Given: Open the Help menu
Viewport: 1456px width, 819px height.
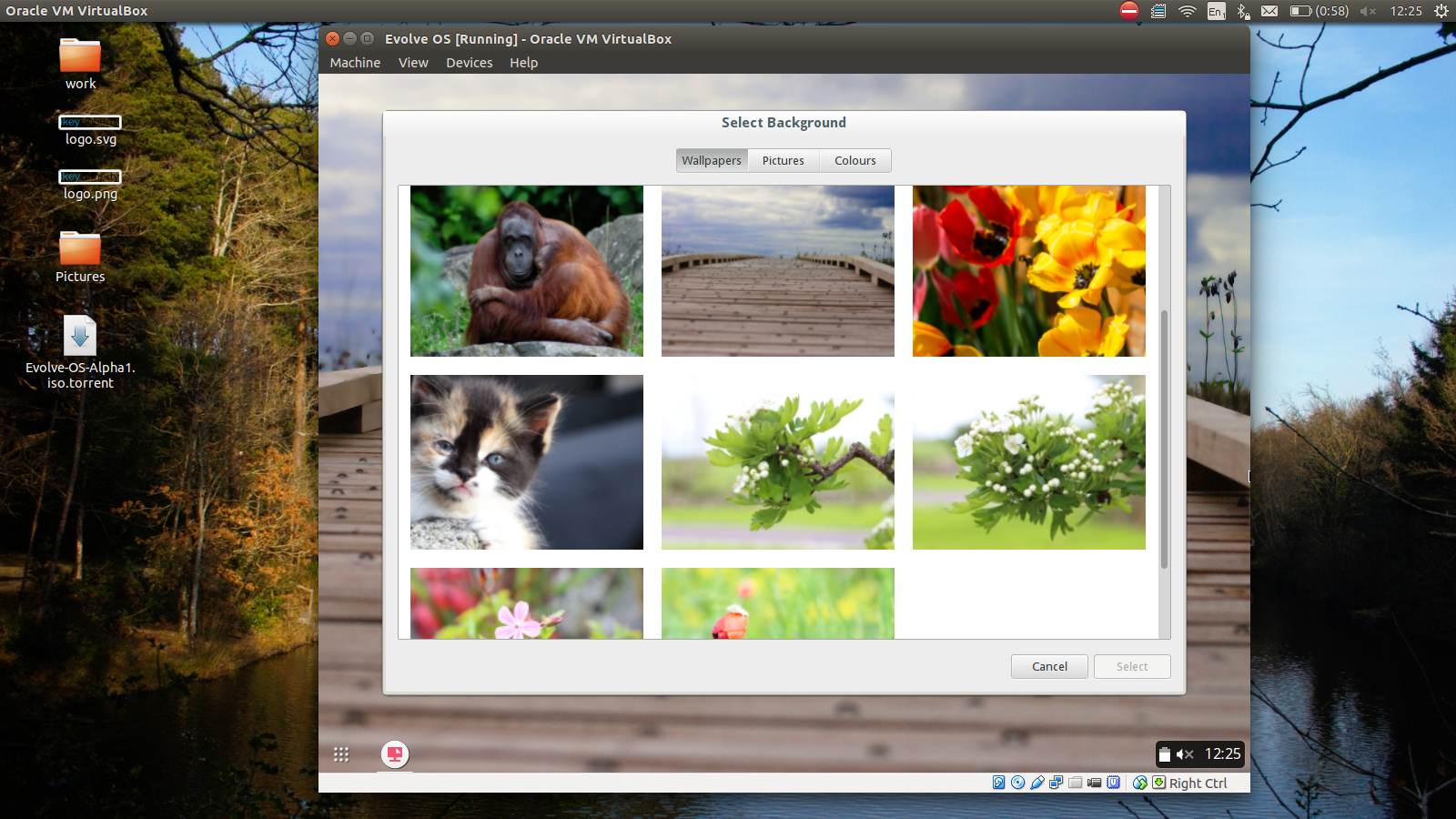Looking at the screenshot, I should point(523,63).
